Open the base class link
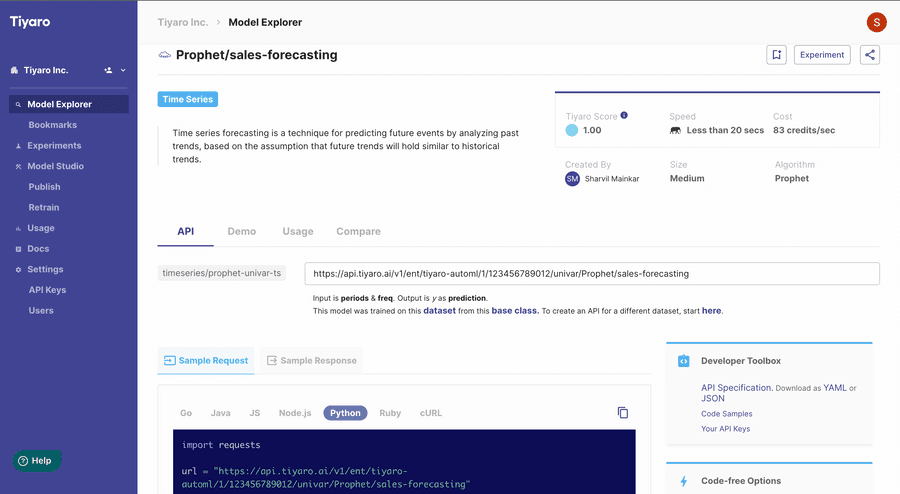The image size is (900, 494). pyautogui.click(x=514, y=310)
